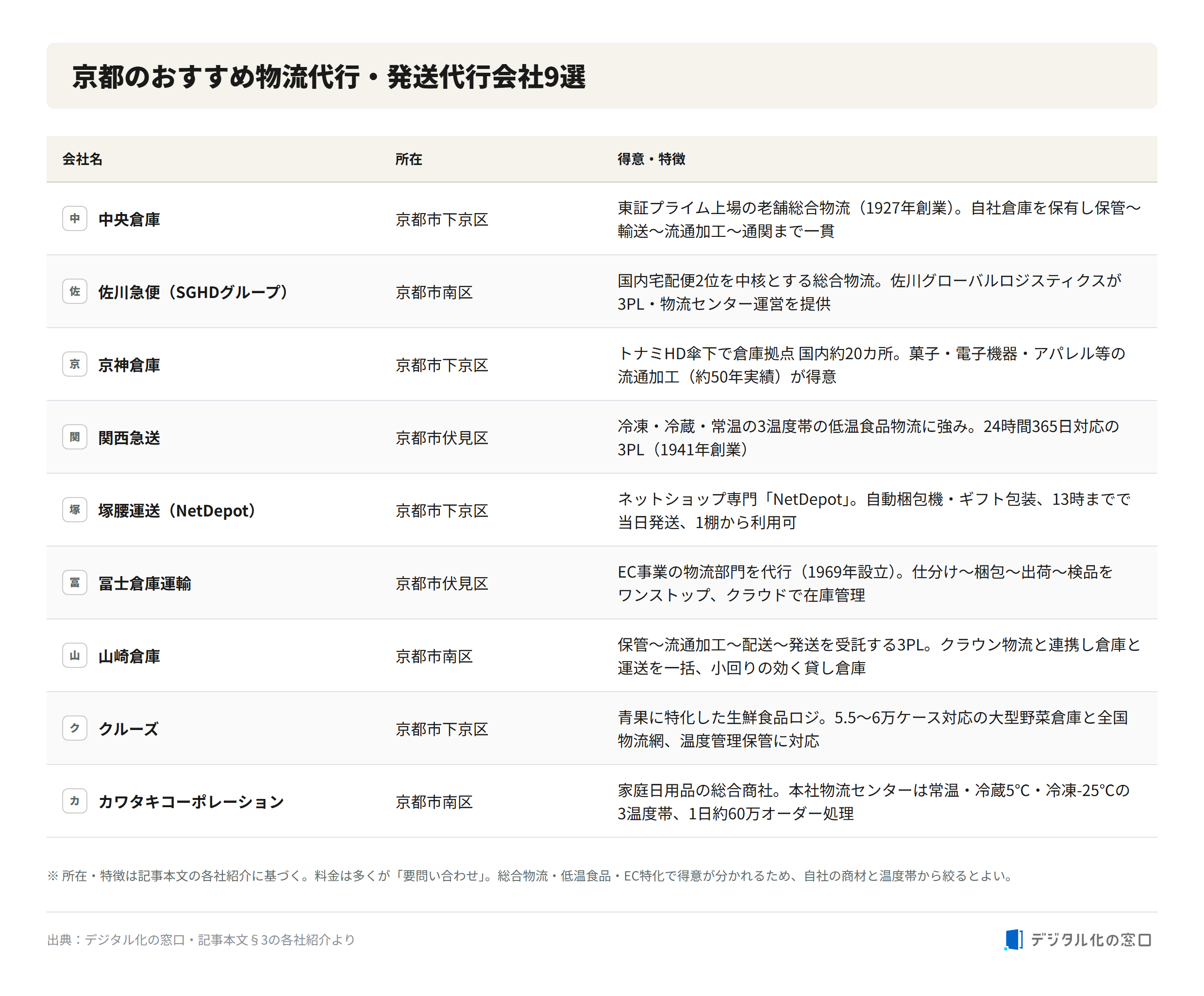Select the company name 冨士倉庫運輸

point(145,583)
